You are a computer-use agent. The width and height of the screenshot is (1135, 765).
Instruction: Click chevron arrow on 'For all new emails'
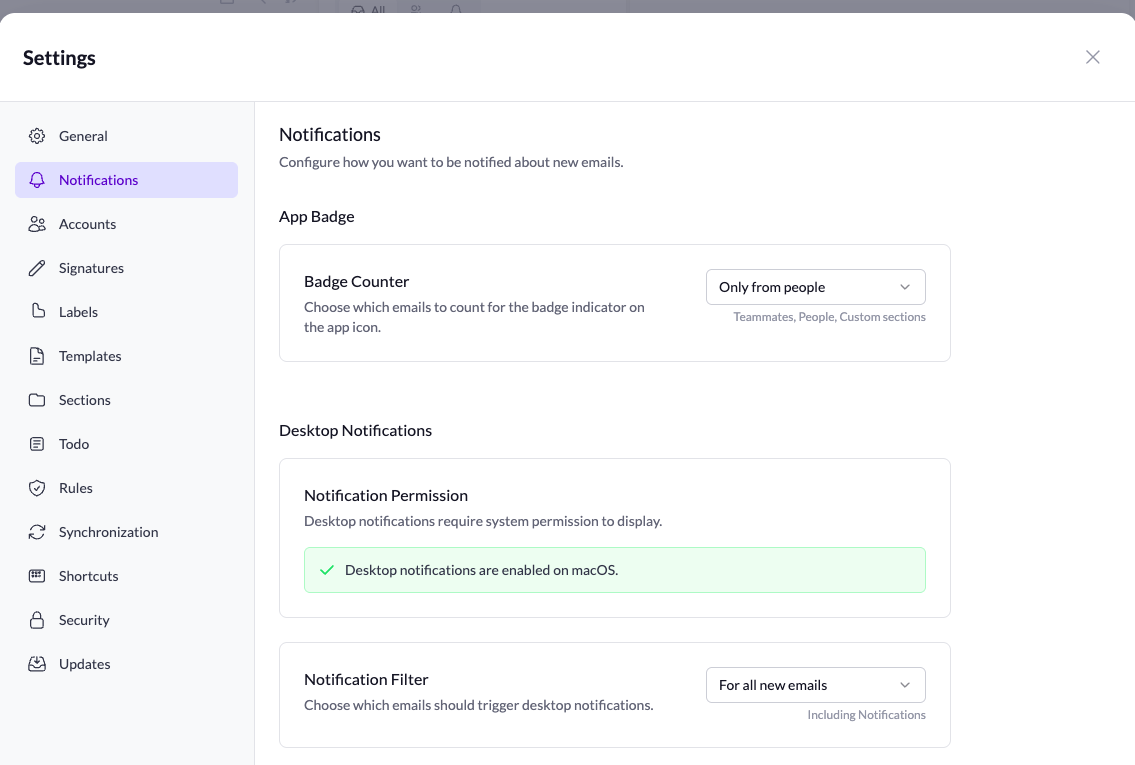point(905,685)
